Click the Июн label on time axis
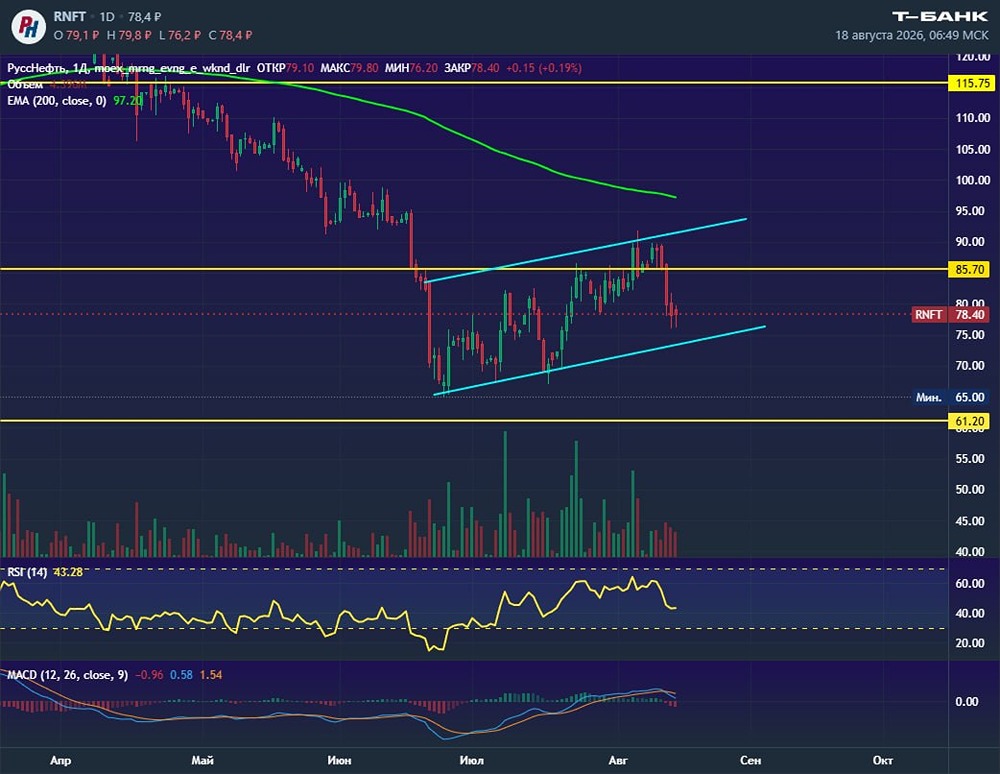Viewport: 1000px width, 774px height. point(339,760)
